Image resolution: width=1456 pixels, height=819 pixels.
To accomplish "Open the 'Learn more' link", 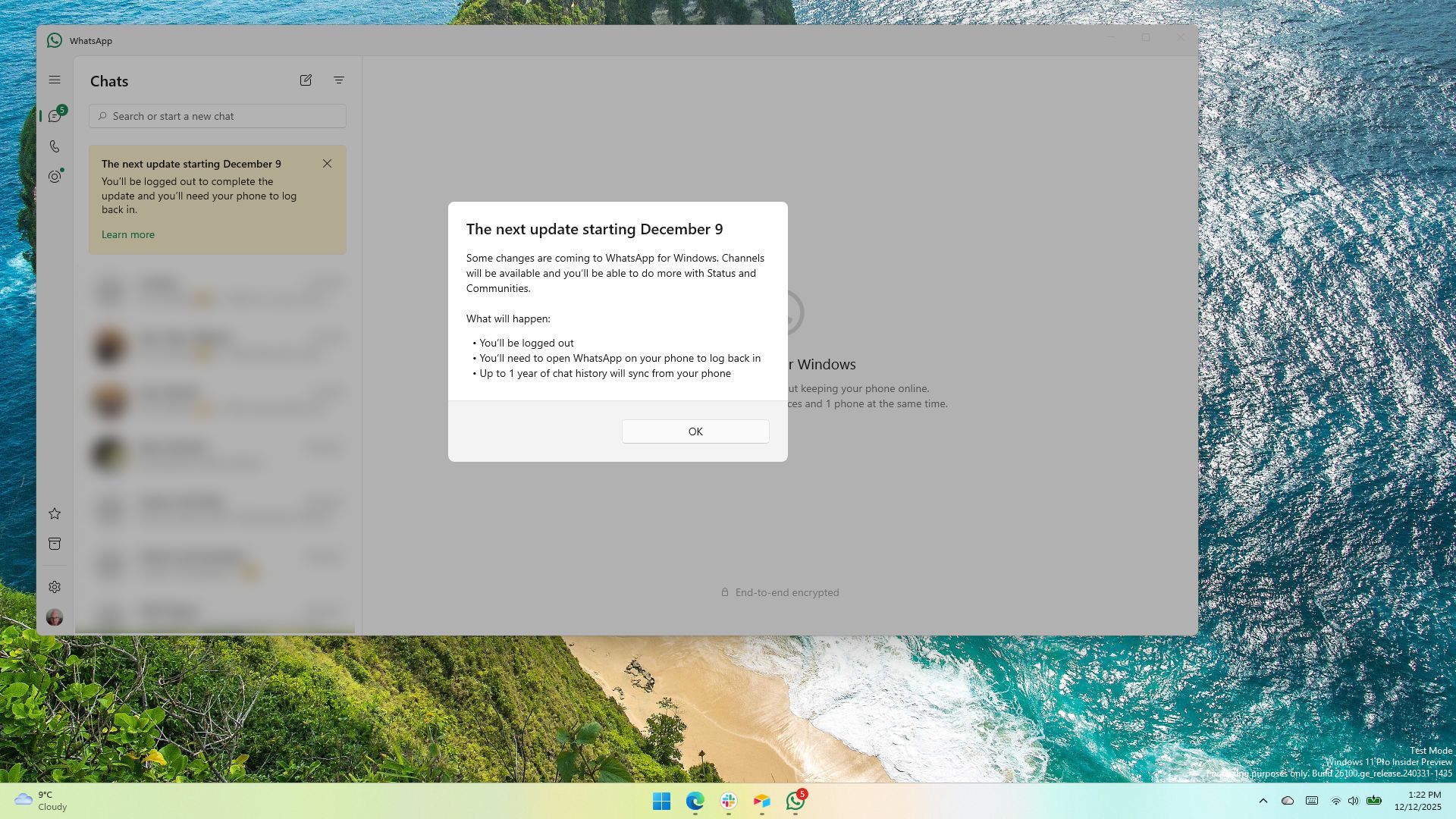I will coord(127,234).
